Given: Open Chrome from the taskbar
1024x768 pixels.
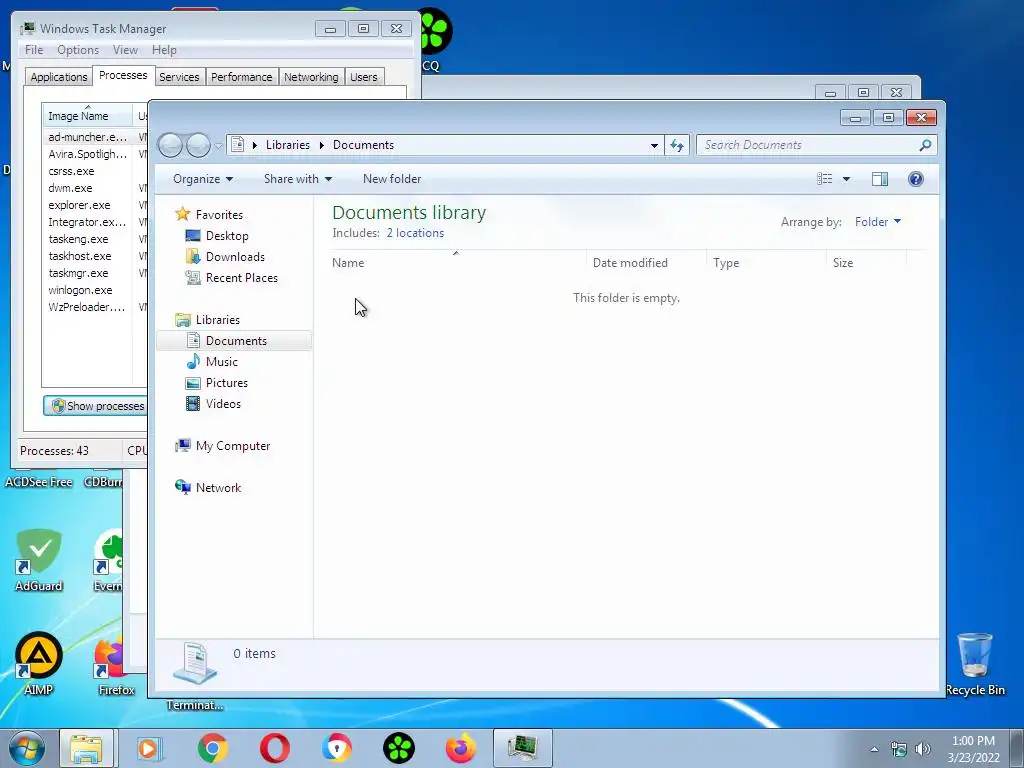Looking at the screenshot, I should pyautogui.click(x=213, y=748).
